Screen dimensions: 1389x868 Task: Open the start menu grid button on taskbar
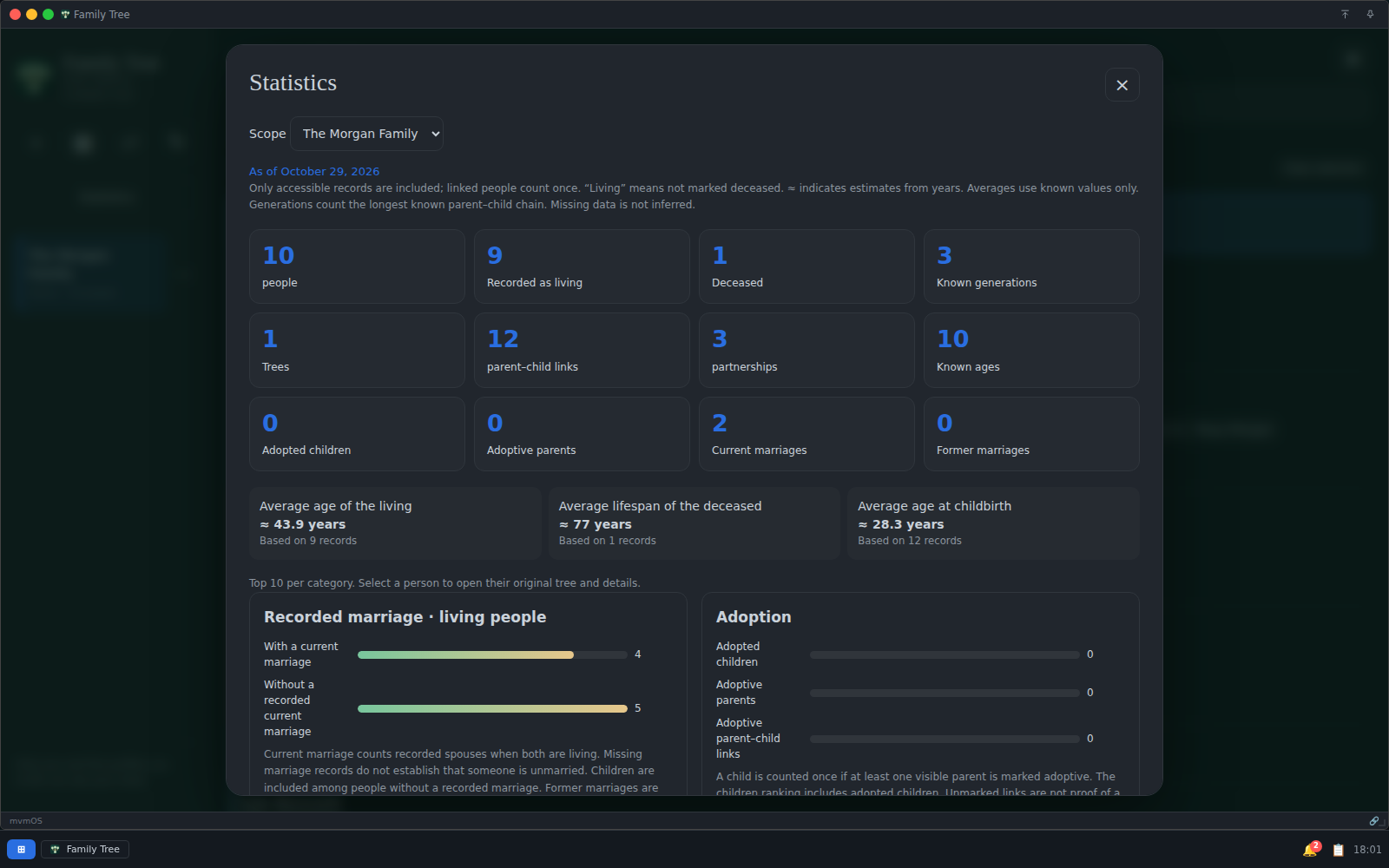click(21, 849)
